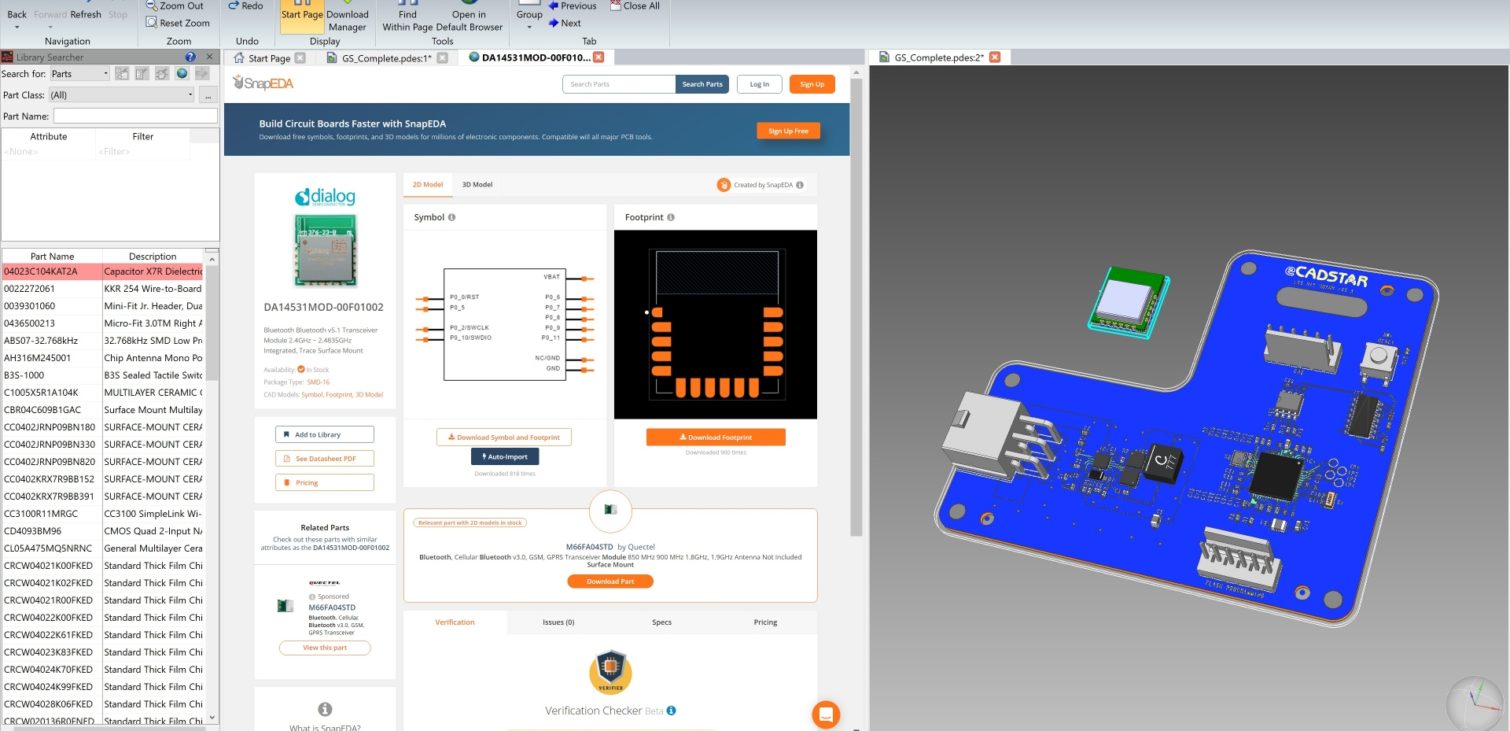Click the 3D view orientation gizmo
The height and width of the screenshot is (731, 1510).
(1473, 701)
